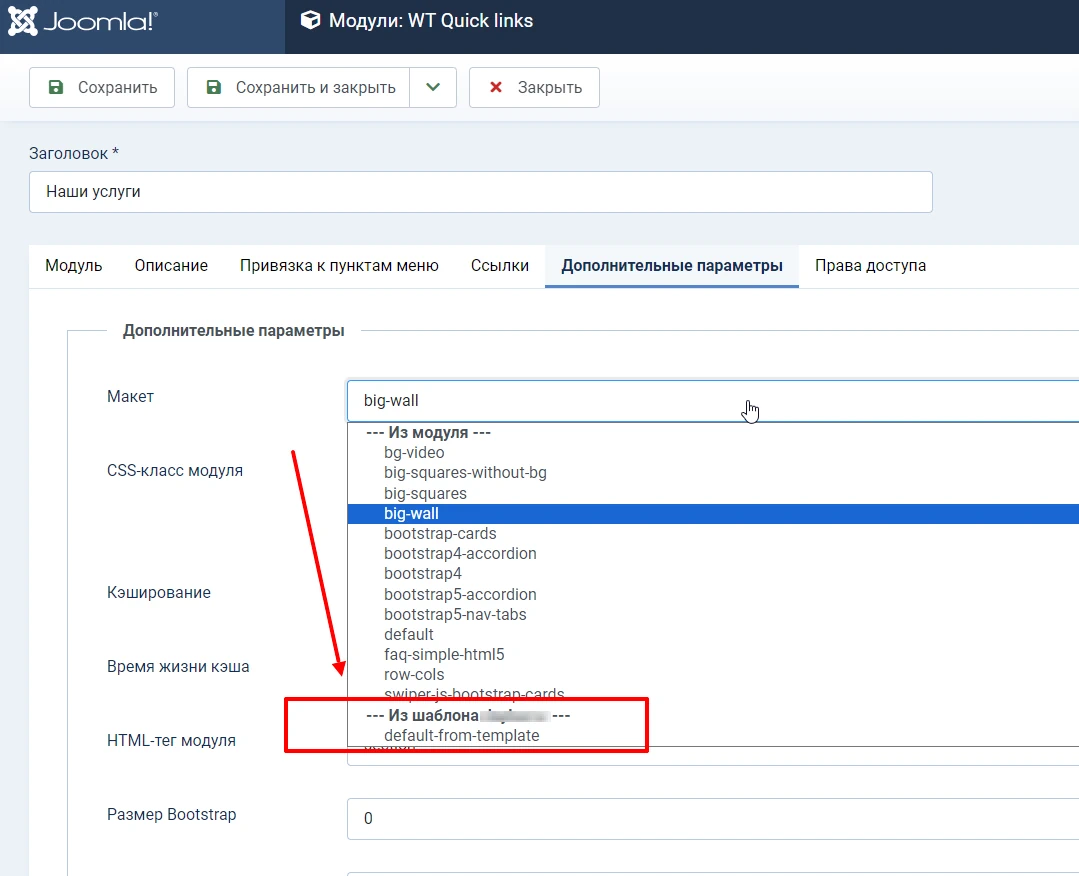Pick faq-simple-html5 layout option

[444, 655]
